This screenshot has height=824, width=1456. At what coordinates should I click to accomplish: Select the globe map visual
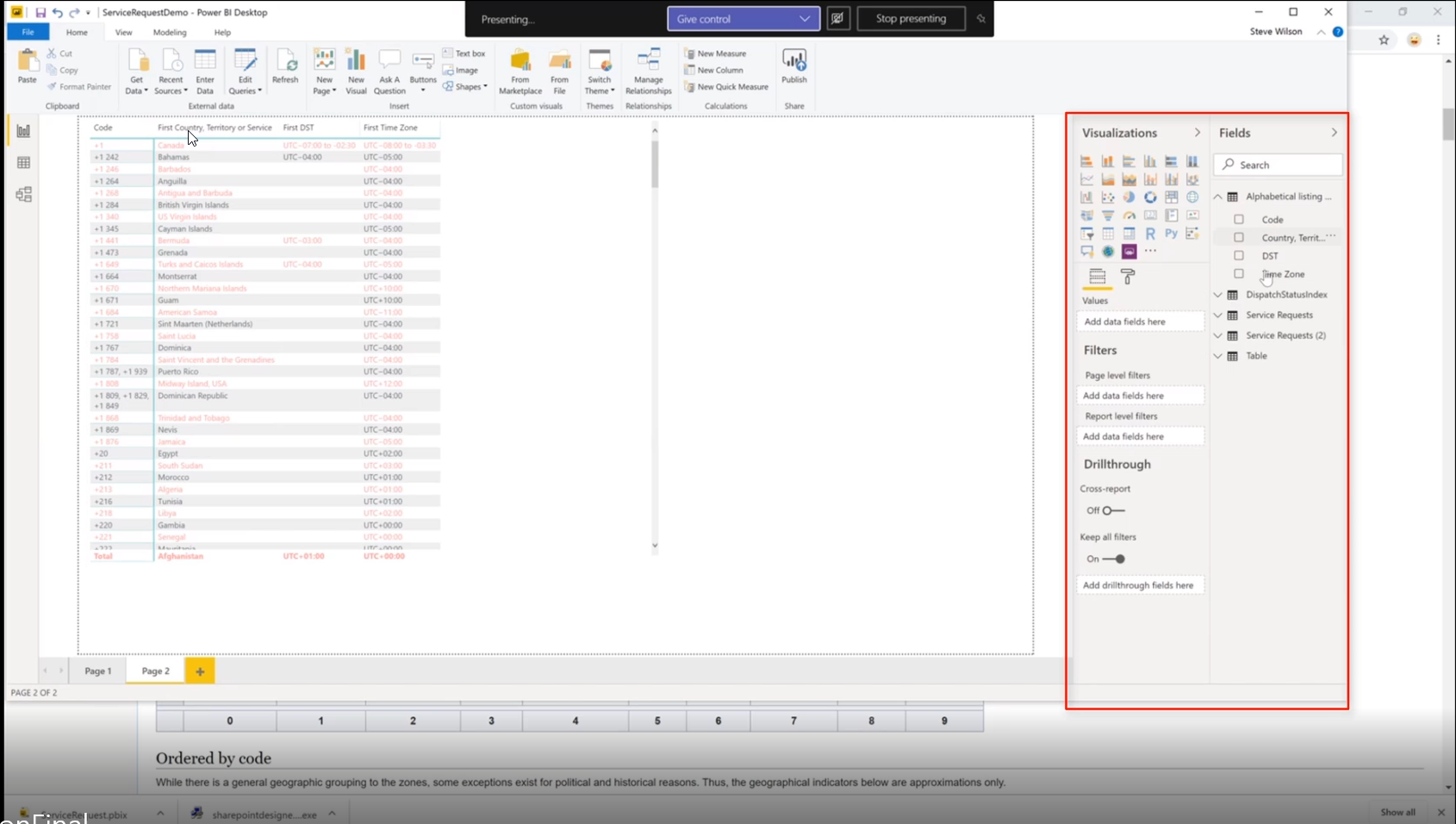point(1192,197)
